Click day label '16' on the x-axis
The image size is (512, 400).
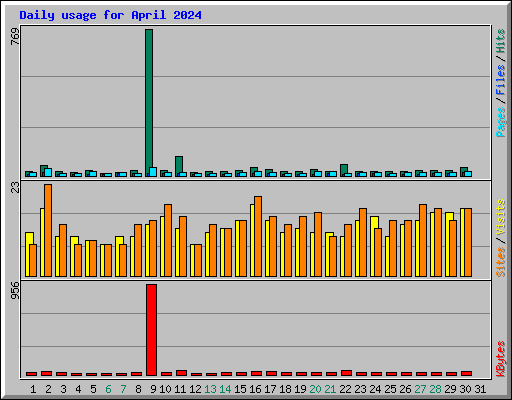coord(255,389)
